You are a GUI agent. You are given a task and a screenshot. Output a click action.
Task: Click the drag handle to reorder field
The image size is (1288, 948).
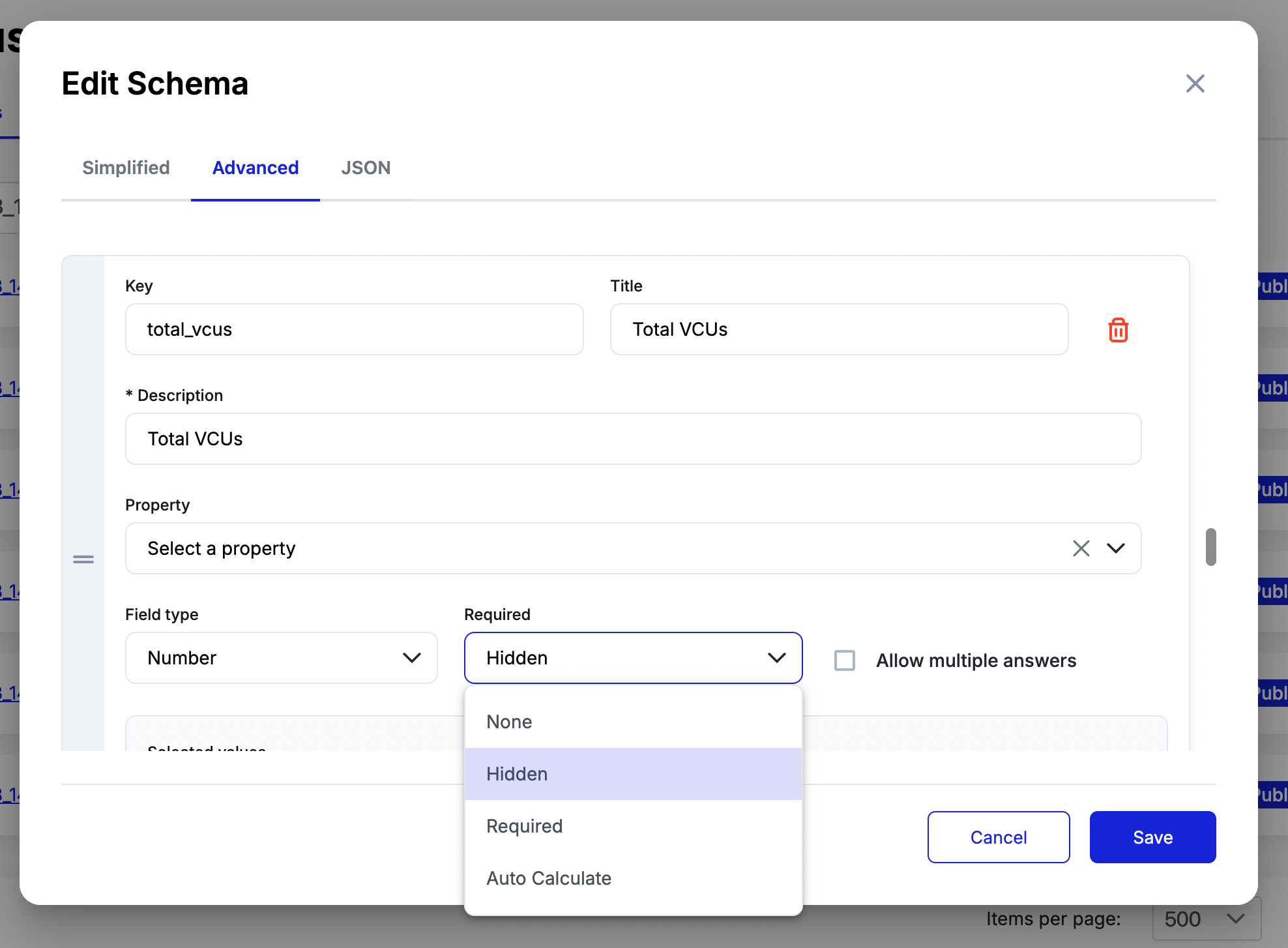(83, 559)
